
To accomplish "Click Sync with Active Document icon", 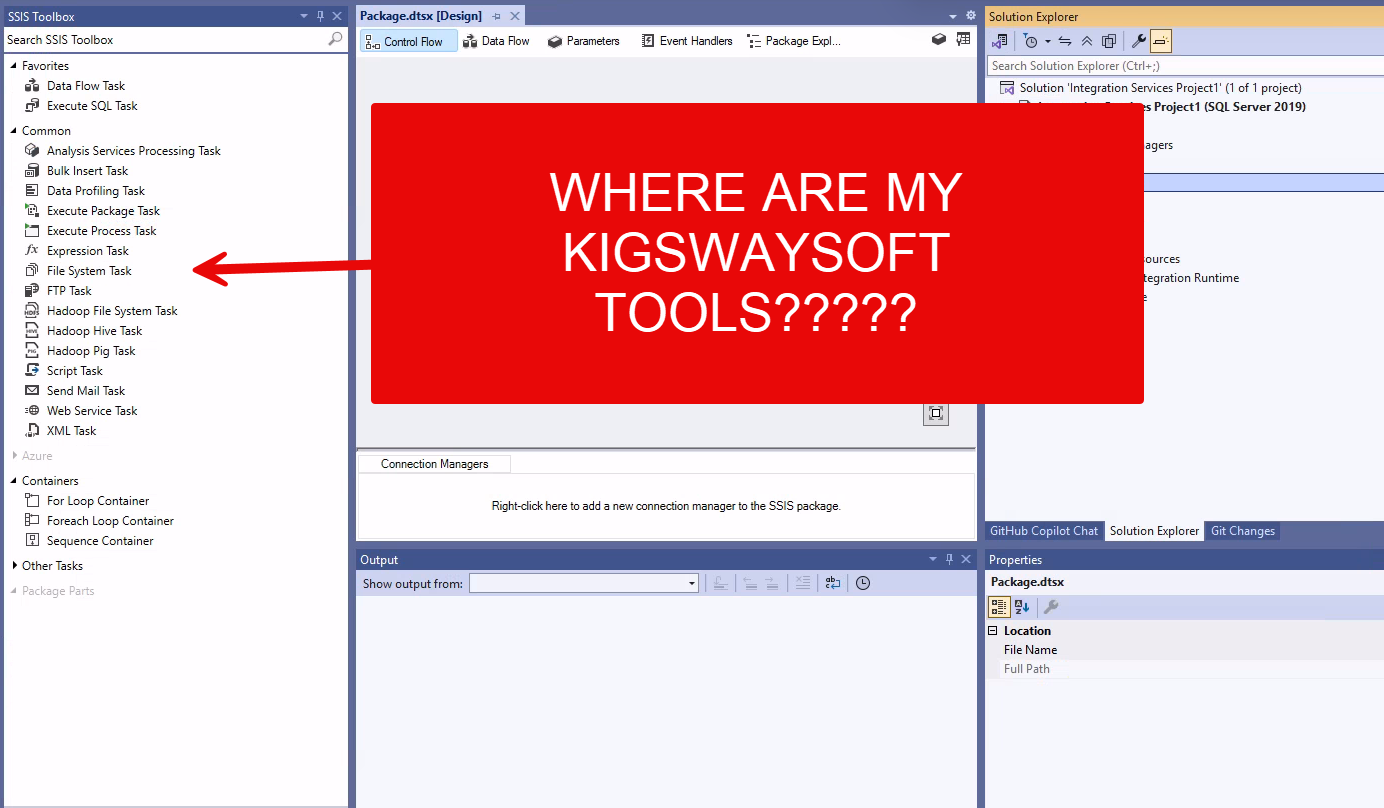I will coord(1065,41).
